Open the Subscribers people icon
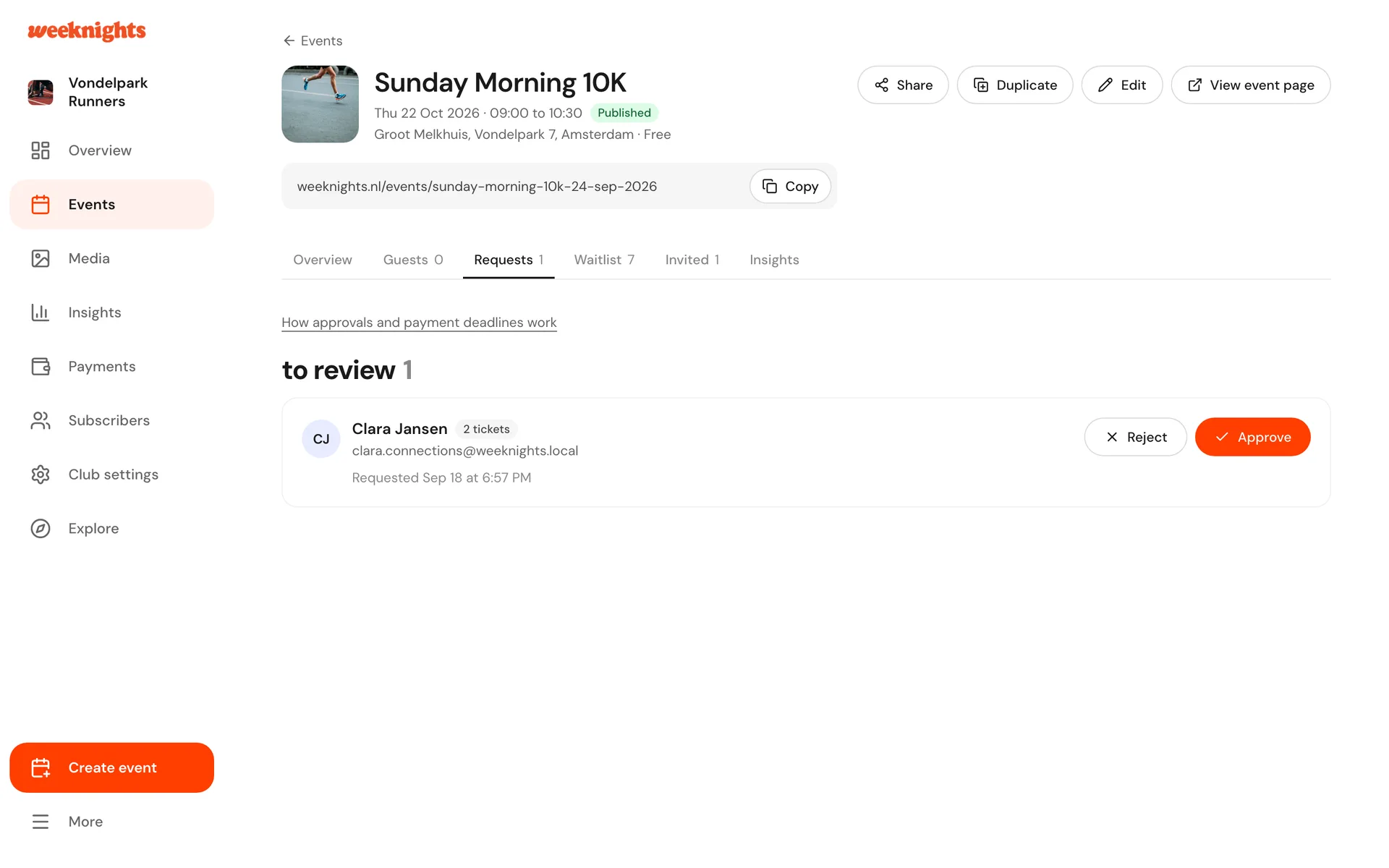This screenshot has width=1389, height=868. click(41, 420)
